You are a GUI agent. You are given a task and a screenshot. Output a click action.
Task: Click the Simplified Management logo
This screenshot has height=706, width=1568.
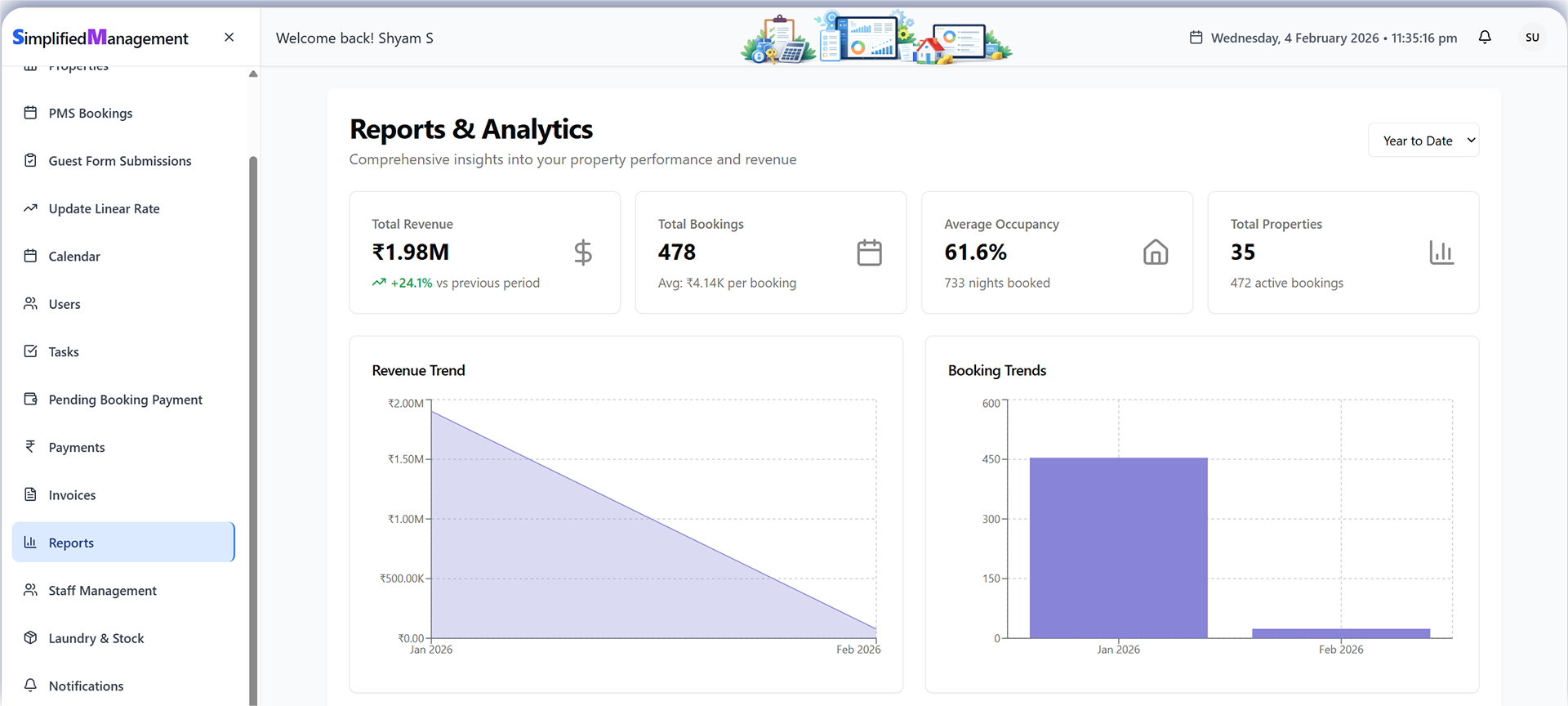[x=100, y=38]
